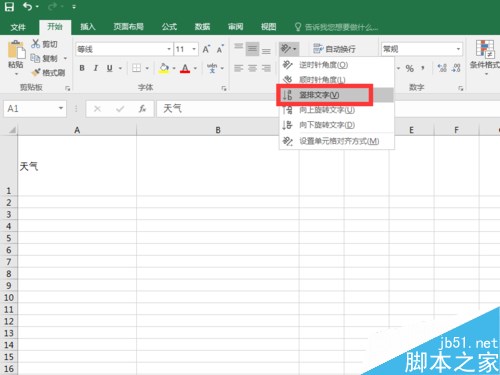Click the Align Left icon
The height and width of the screenshot is (375, 500).
coord(238,68)
